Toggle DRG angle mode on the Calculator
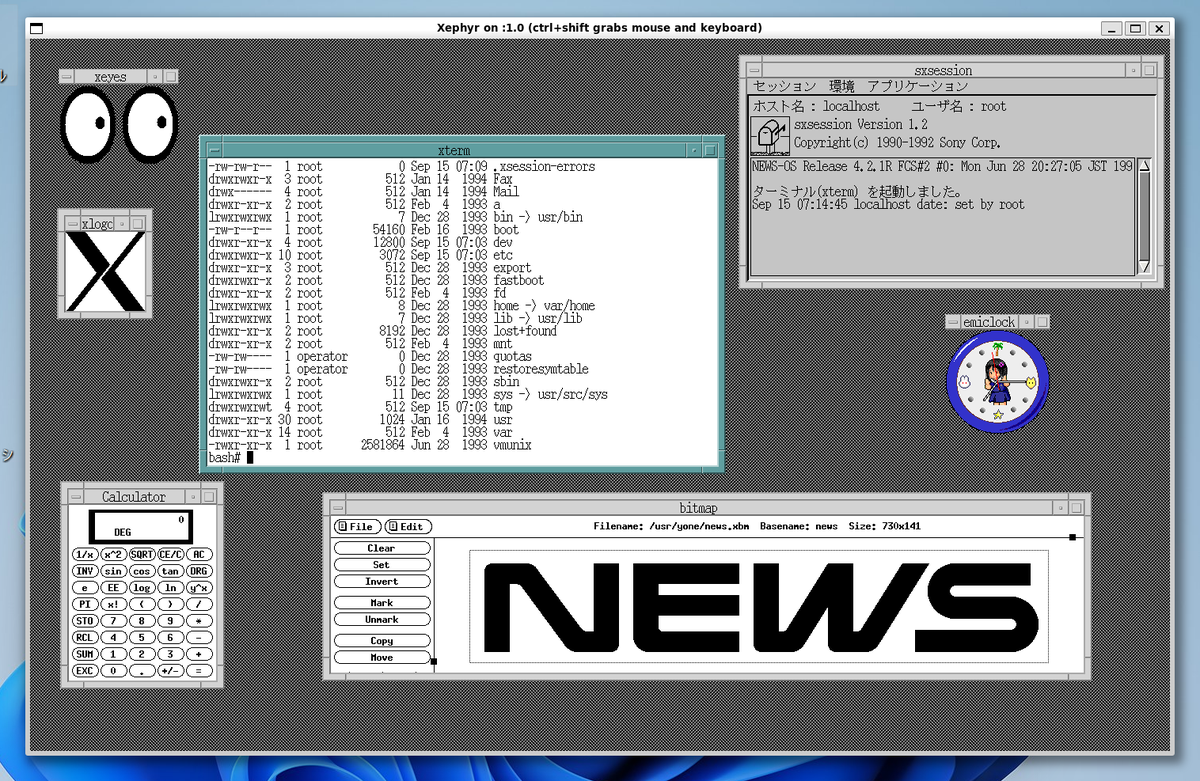This screenshot has height=781, width=1200. pos(200,571)
